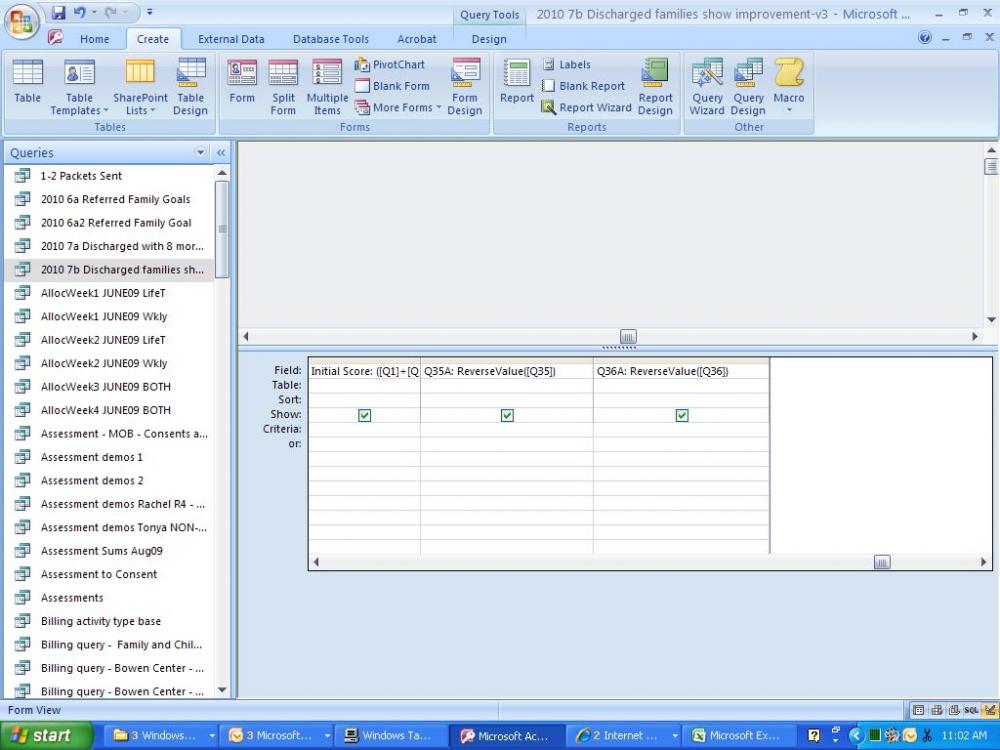Open Windows Task Manager taskbar button
The width and height of the screenshot is (1000, 750).
pos(390,735)
